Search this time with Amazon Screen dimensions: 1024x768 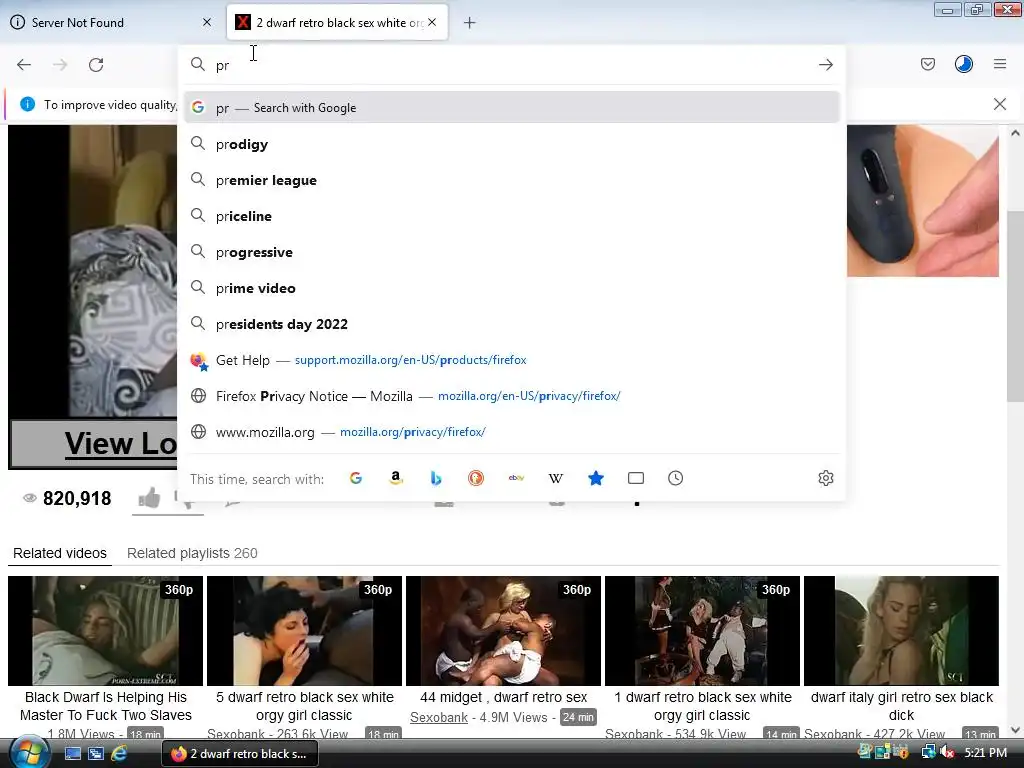coord(396,478)
